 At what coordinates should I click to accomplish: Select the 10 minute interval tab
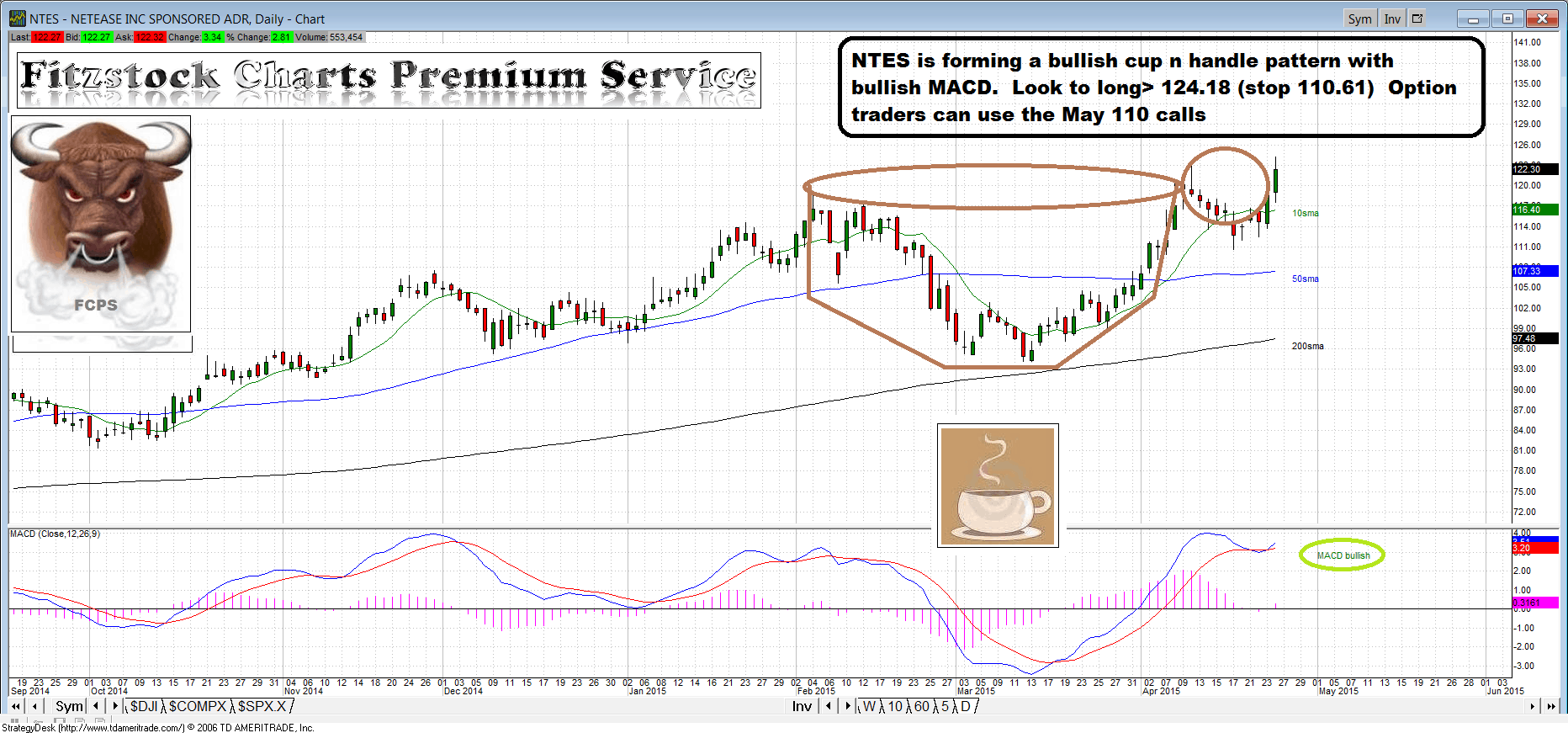click(895, 707)
